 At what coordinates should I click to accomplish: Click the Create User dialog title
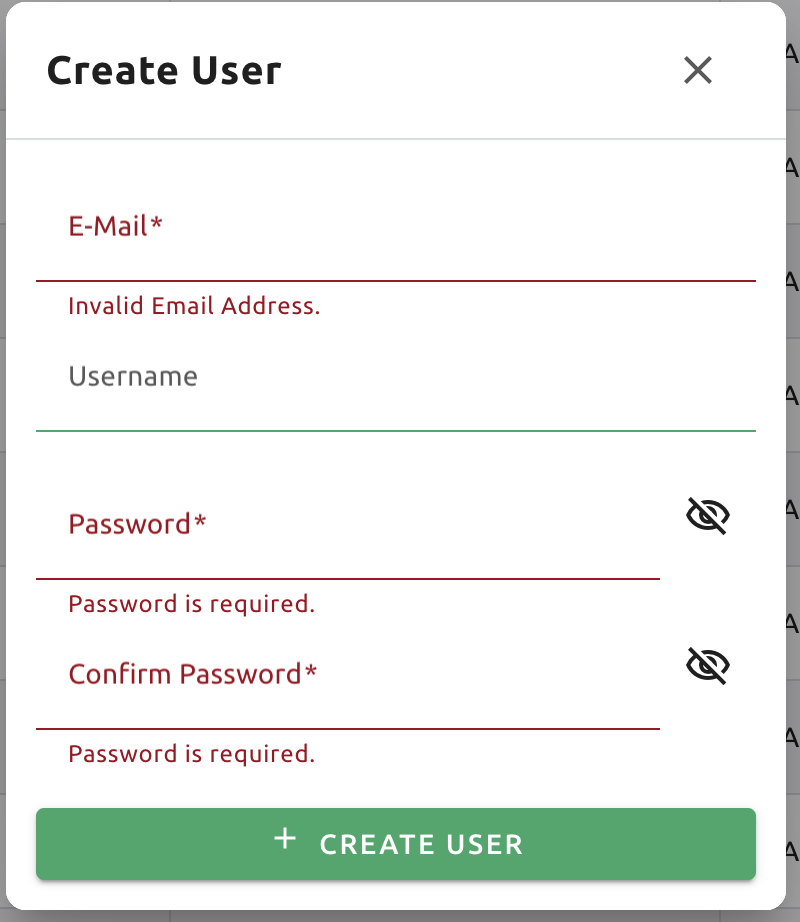(x=164, y=71)
